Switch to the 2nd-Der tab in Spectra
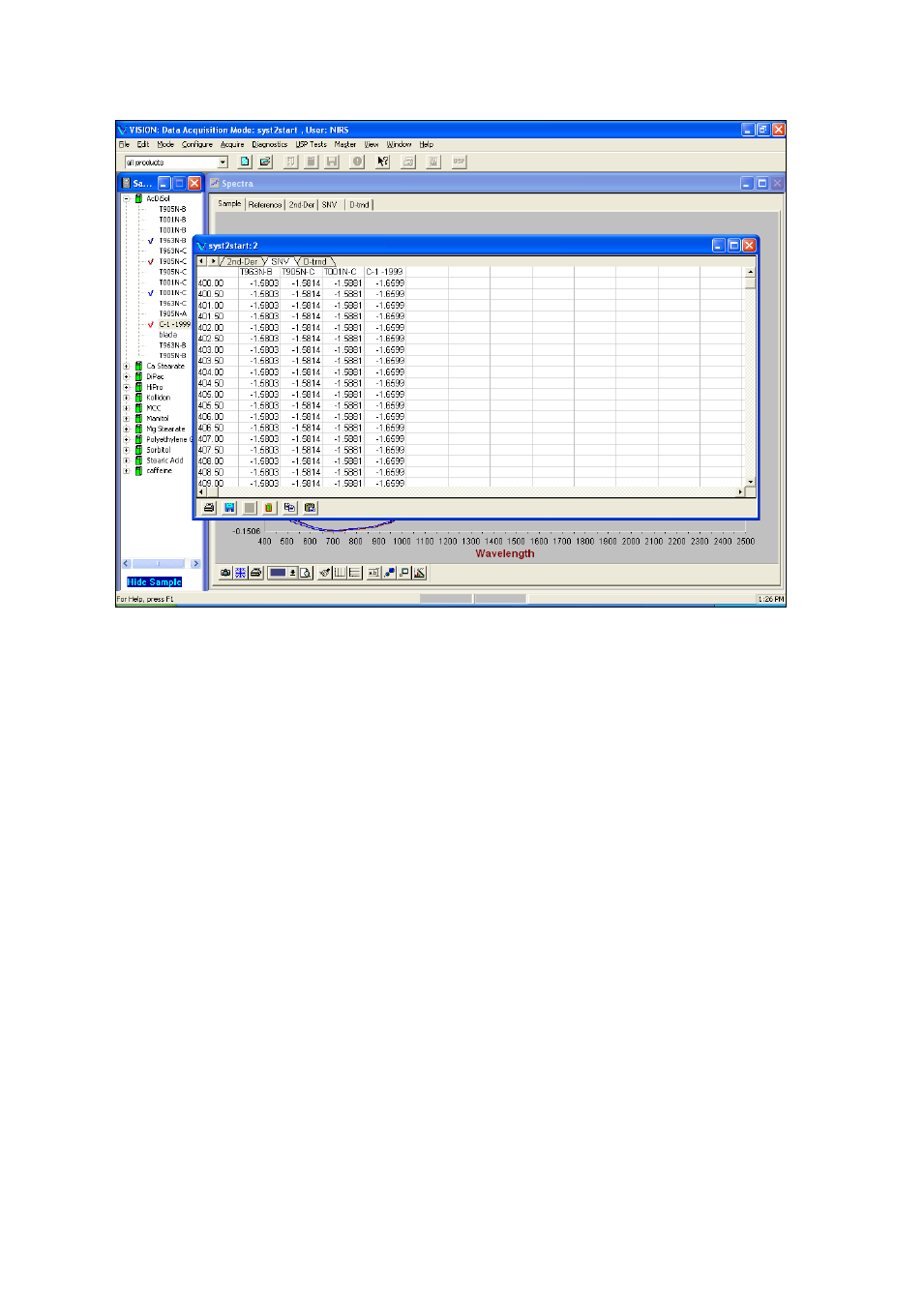The width and height of the screenshot is (924, 1306). pos(302,205)
